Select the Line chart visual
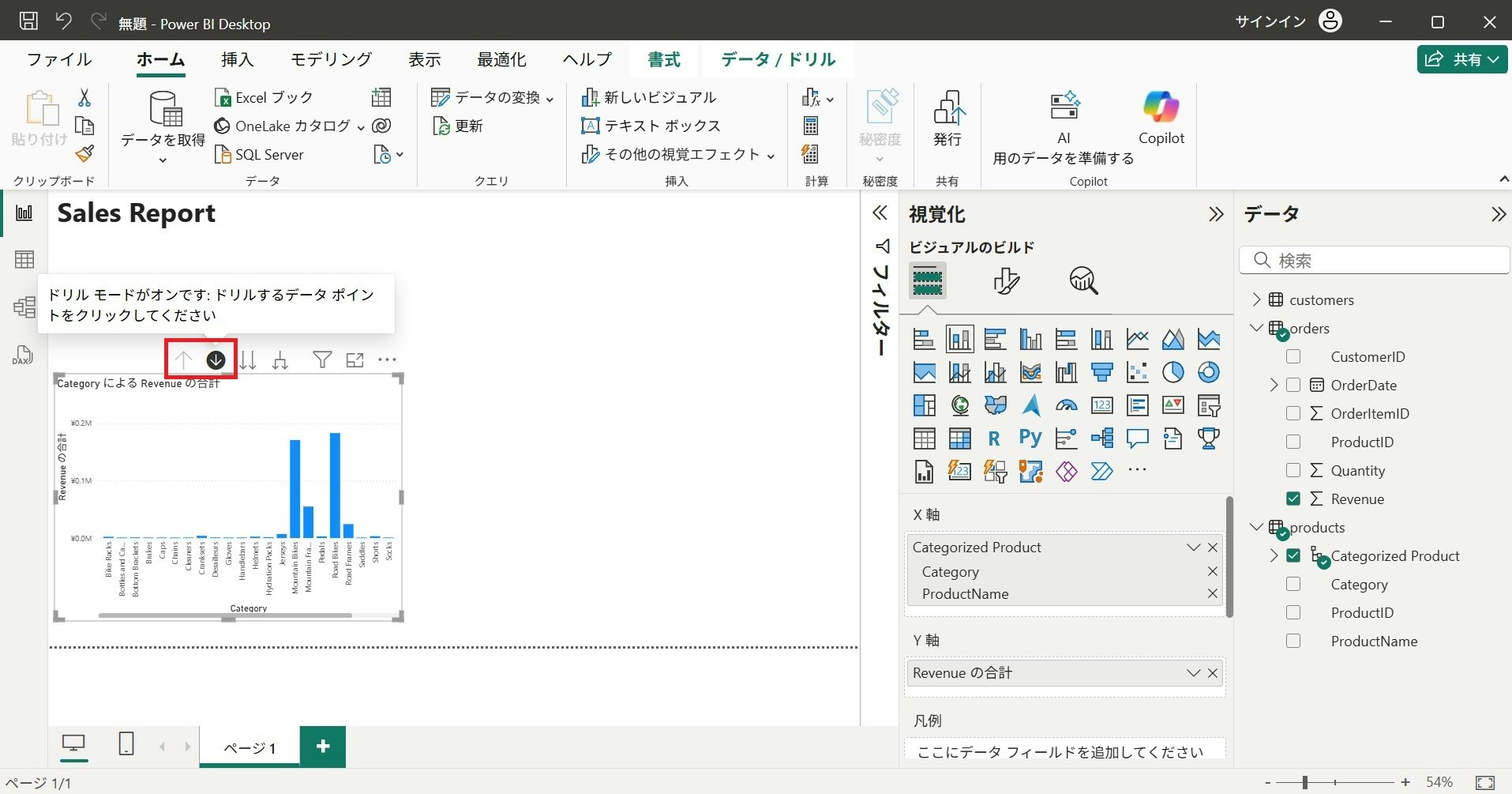 point(1138,339)
